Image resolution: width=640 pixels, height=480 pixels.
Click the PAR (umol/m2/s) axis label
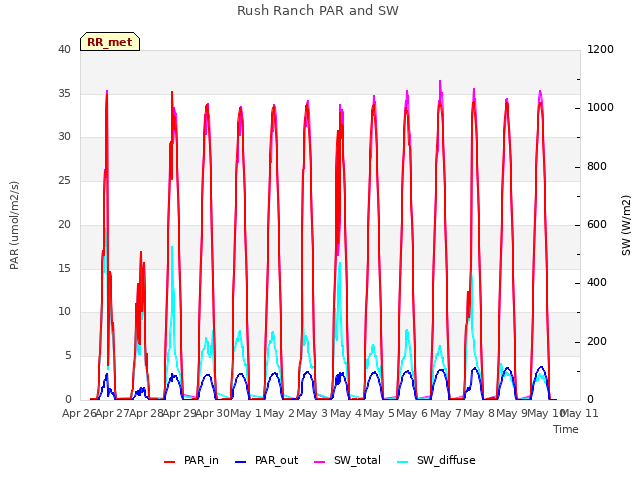[14, 225]
